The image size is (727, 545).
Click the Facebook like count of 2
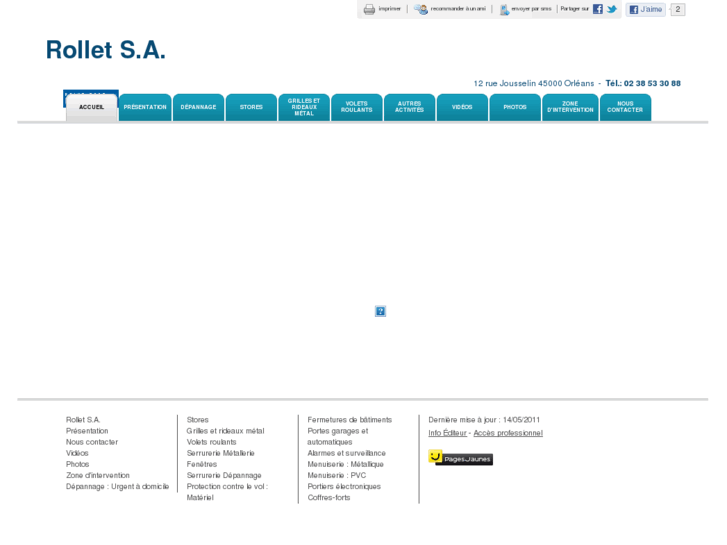[x=677, y=9]
